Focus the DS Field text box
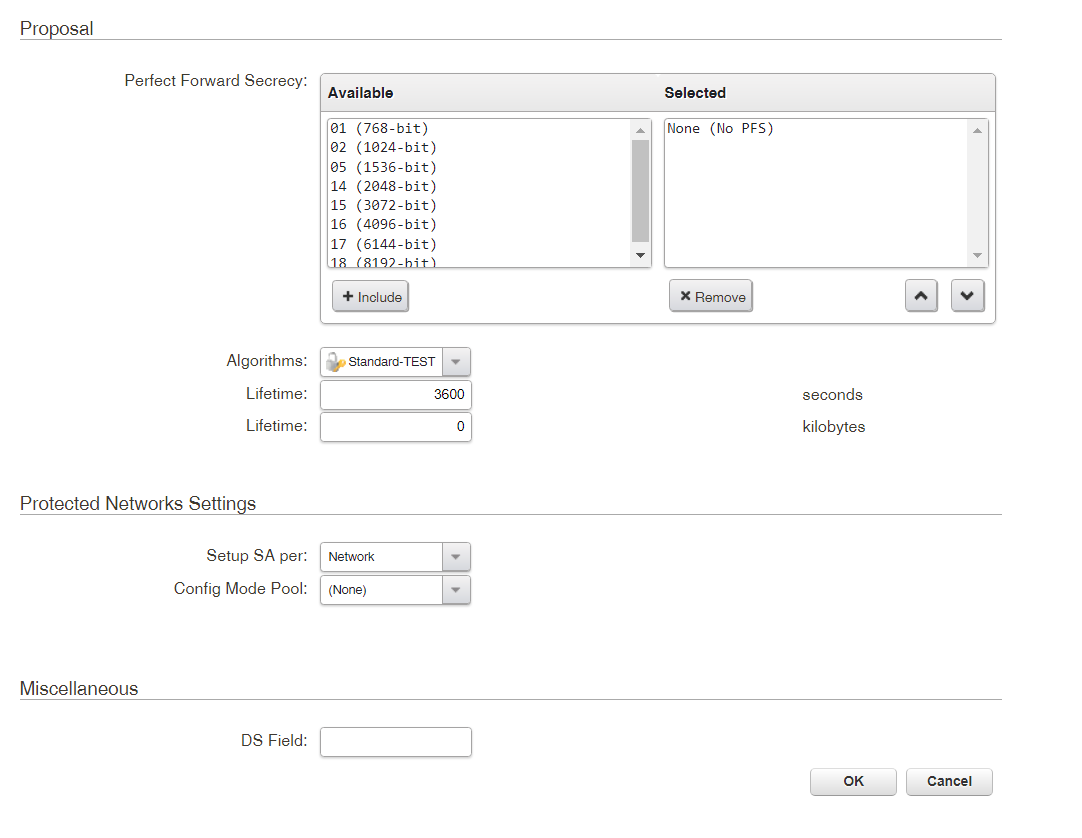The width and height of the screenshot is (1082, 838). (x=395, y=742)
